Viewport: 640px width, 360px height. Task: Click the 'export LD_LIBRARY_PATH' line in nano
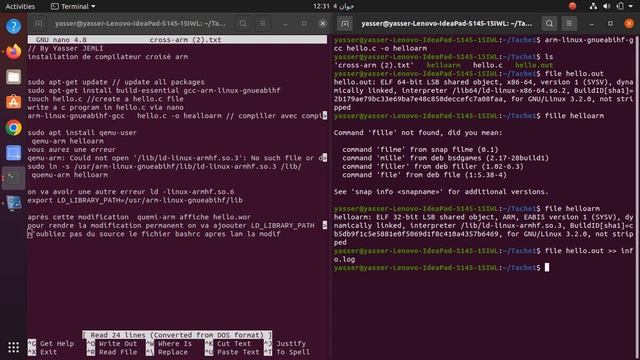point(135,200)
